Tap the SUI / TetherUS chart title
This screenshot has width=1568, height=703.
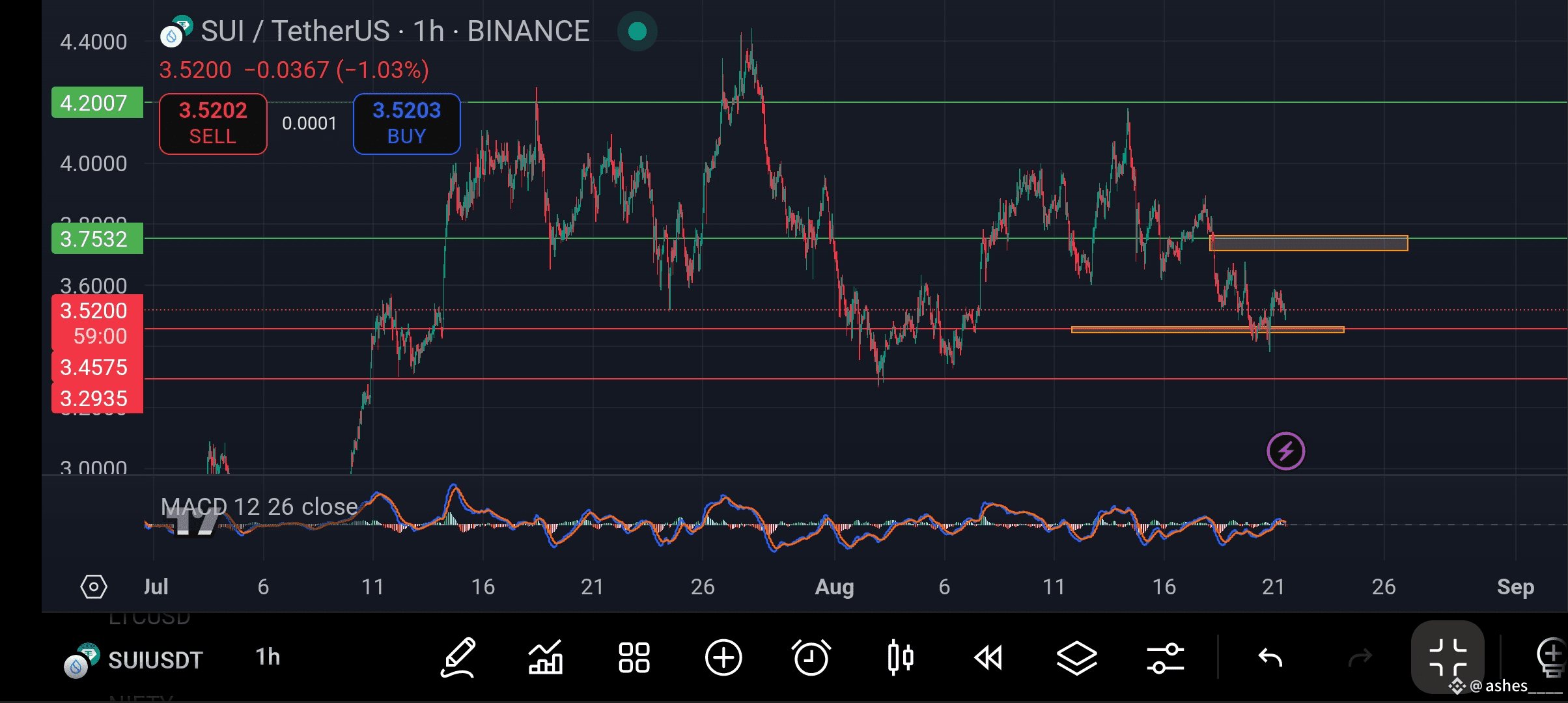[395, 31]
